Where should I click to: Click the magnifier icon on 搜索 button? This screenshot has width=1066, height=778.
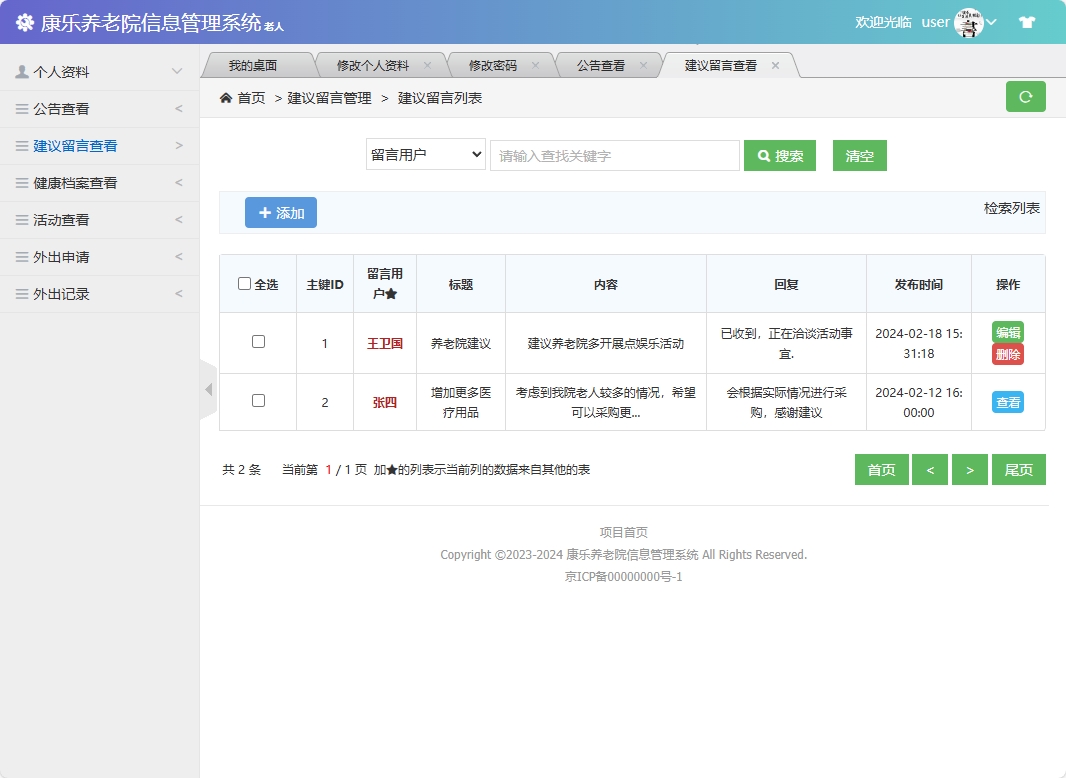(764, 155)
